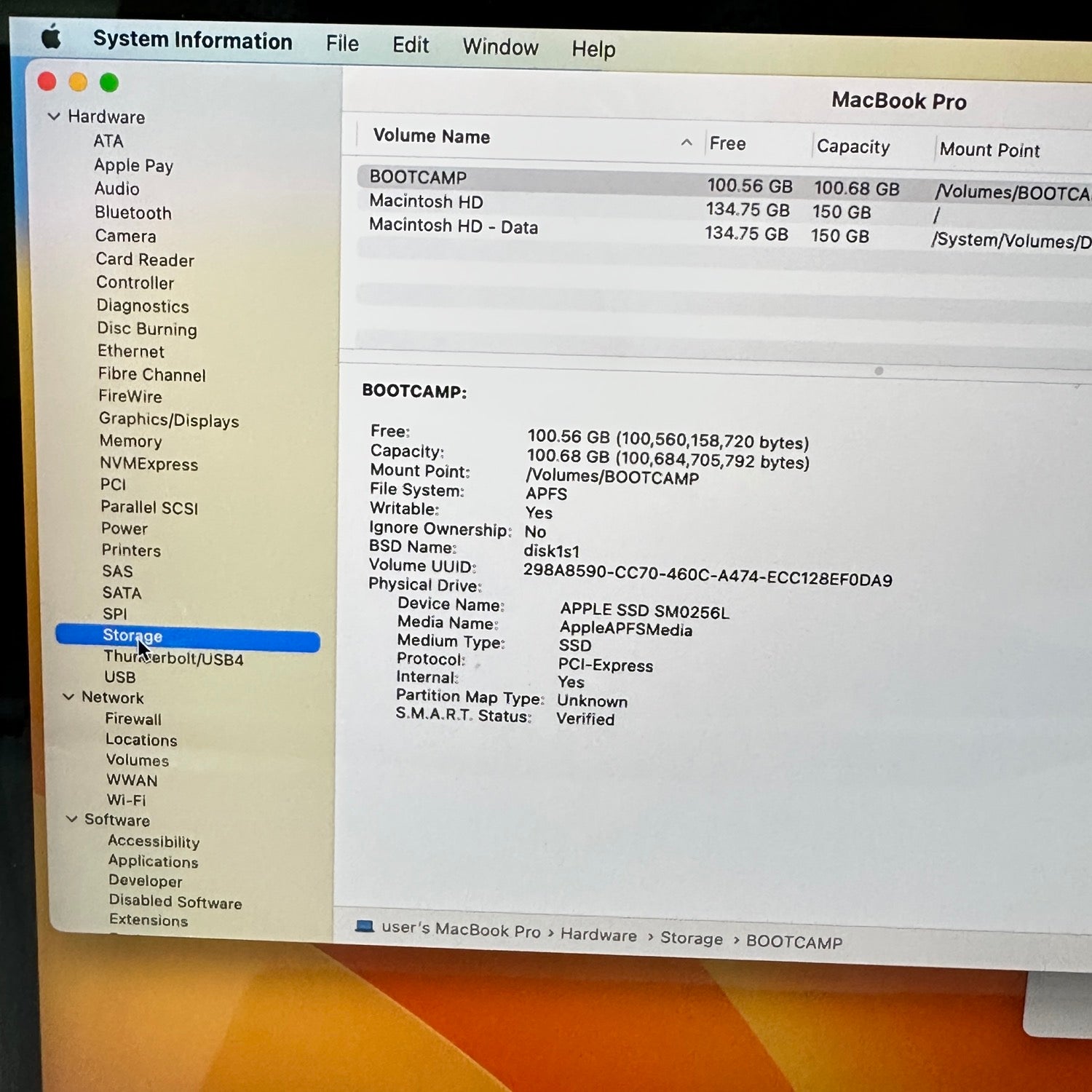Select SATA in the sidebar
The image size is (1092, 1092).
pos(122,593)
